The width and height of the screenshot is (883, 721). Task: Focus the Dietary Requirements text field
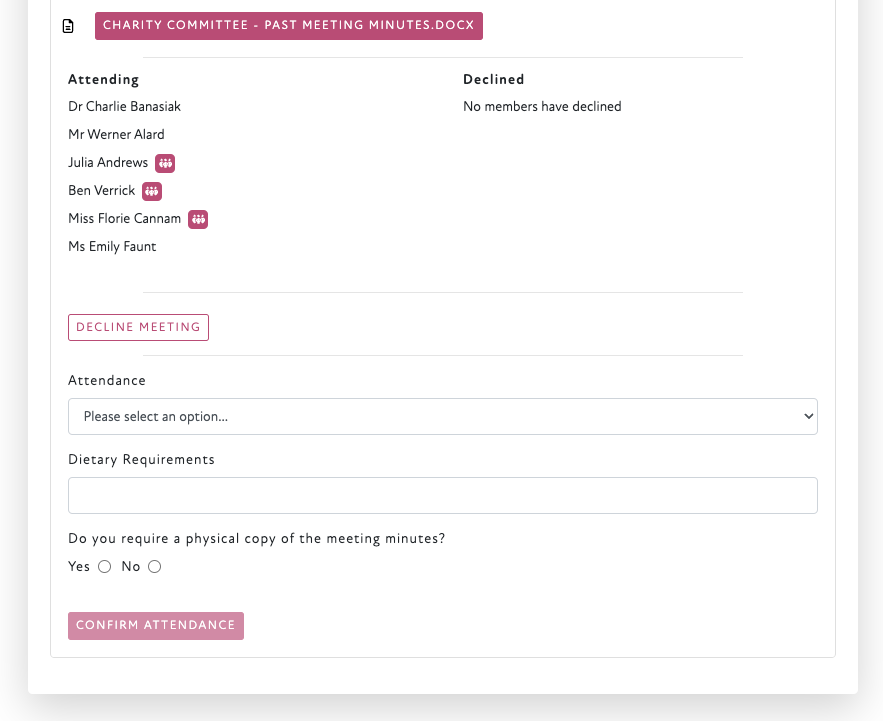coord(442,496)
